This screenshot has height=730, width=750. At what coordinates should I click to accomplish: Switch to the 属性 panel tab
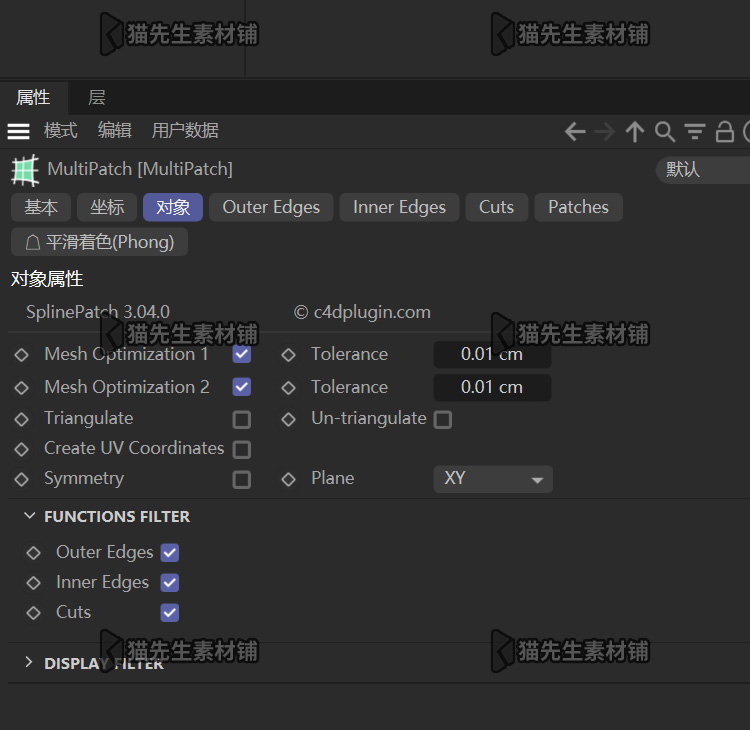33,98
